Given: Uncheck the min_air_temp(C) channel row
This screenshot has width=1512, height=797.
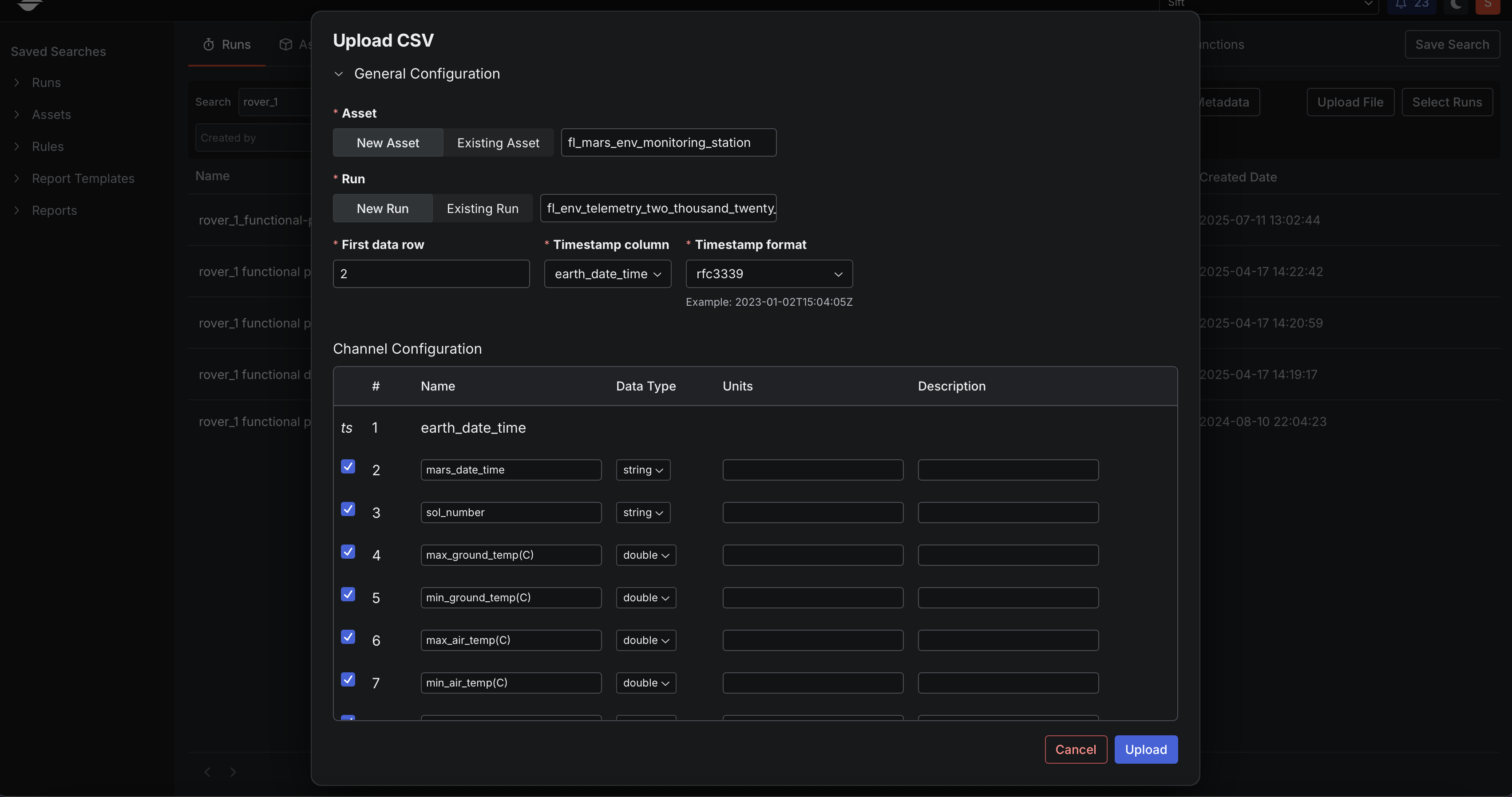Looking at the screenshot, I should click(348, 679).
